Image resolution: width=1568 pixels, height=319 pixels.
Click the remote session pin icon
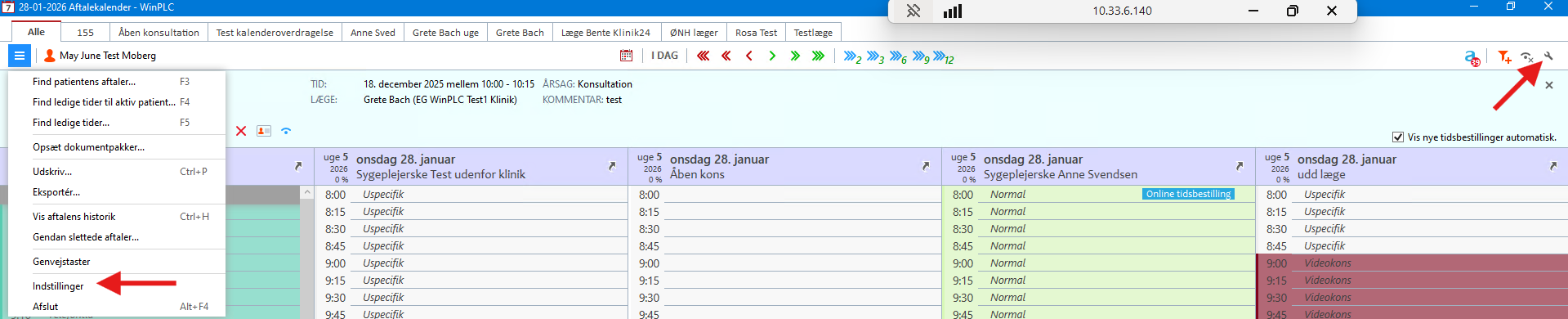[x=914, y=11]
